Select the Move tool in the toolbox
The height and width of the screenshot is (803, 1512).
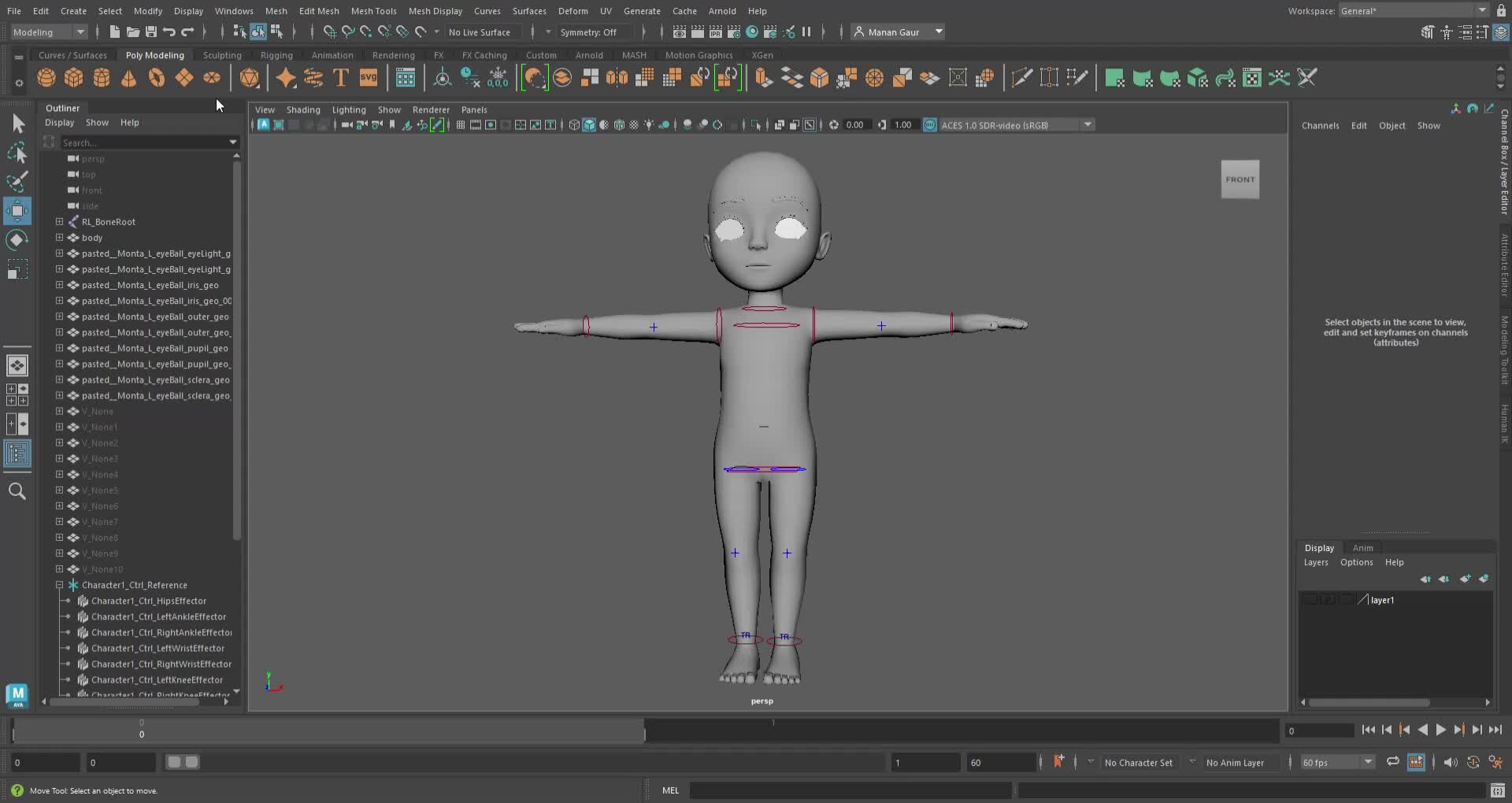(17, 210)
